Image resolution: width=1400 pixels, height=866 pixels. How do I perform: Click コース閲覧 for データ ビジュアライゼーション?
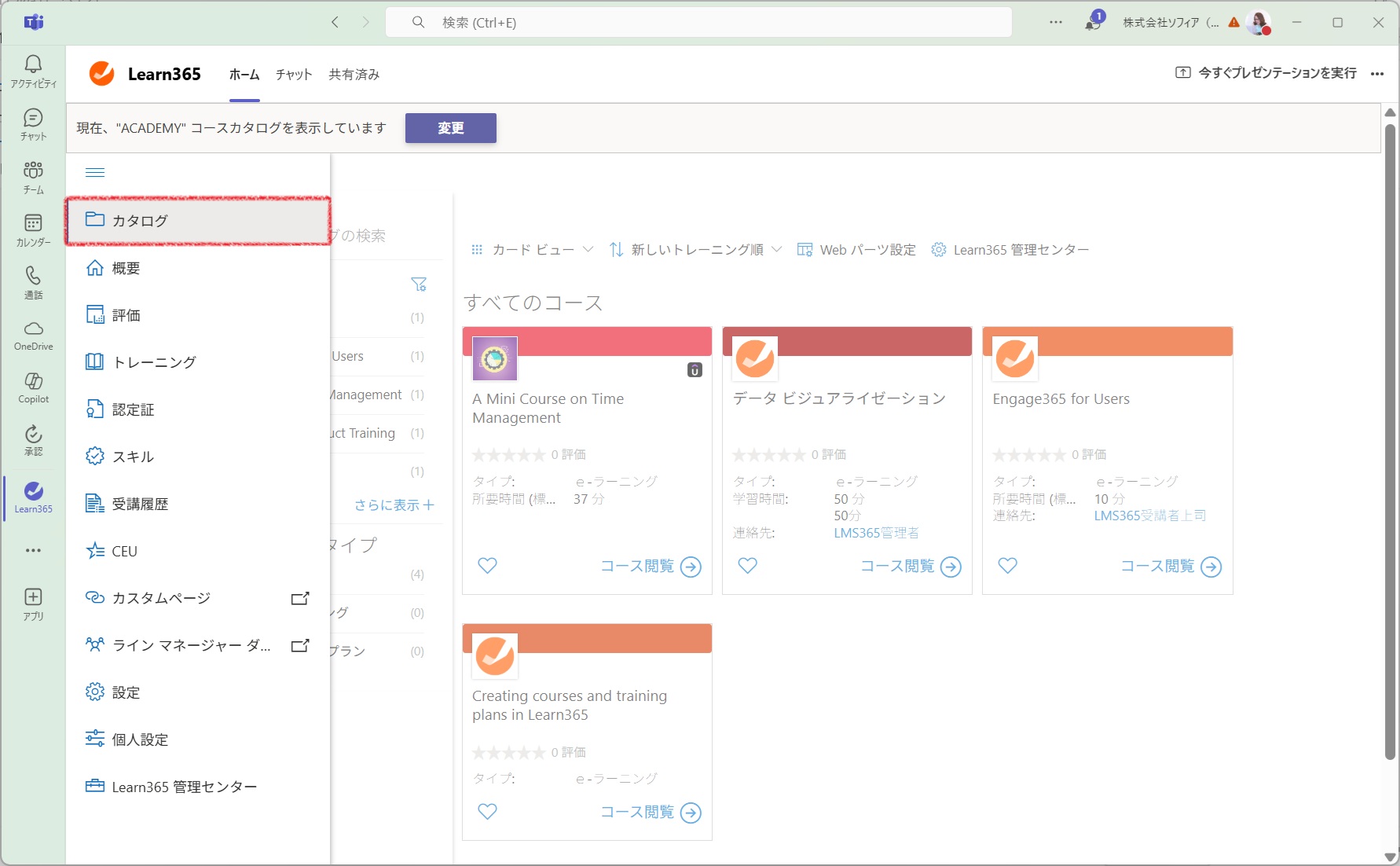click(x=911, y=567)
